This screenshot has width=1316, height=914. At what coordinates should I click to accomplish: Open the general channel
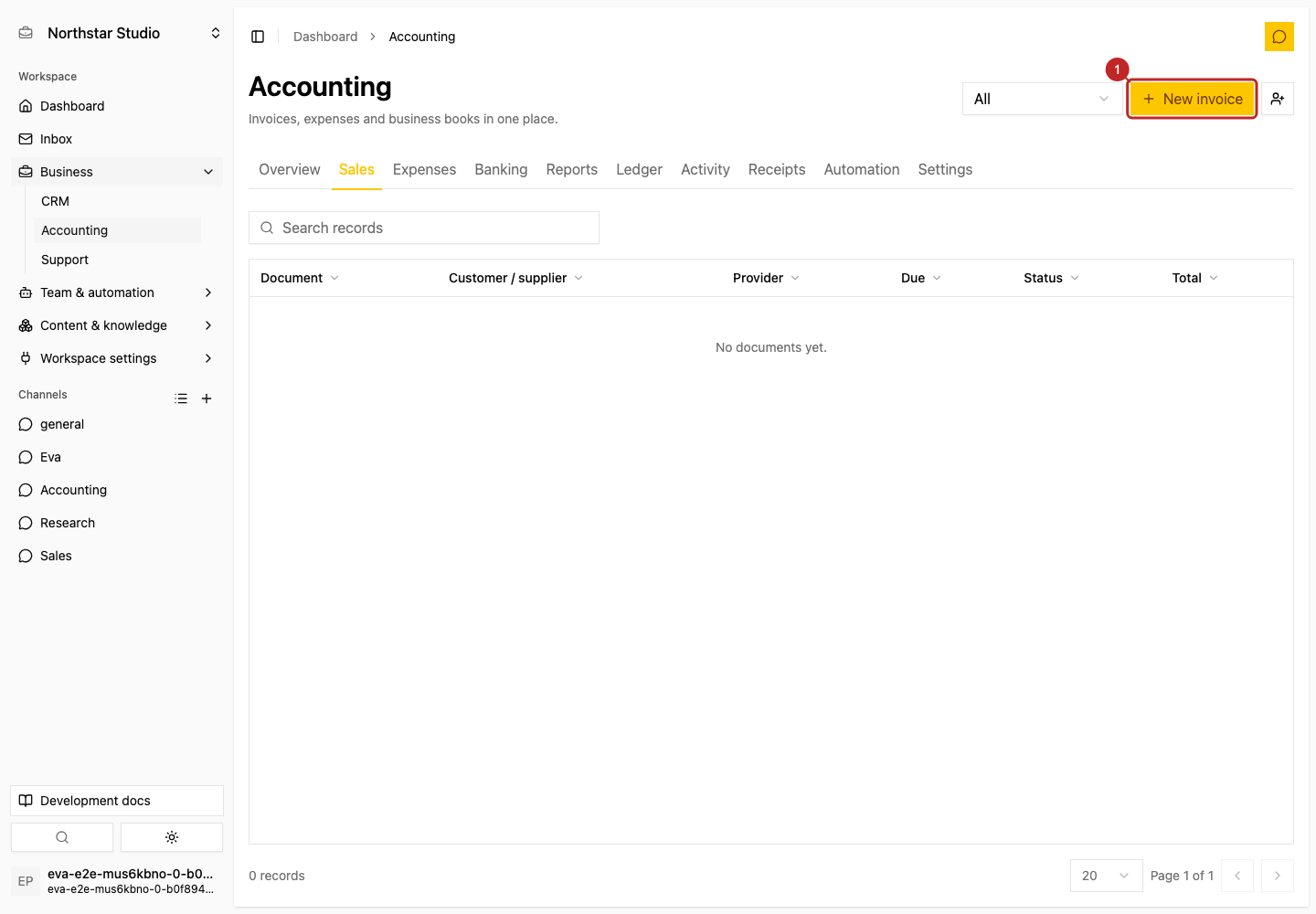117,424
